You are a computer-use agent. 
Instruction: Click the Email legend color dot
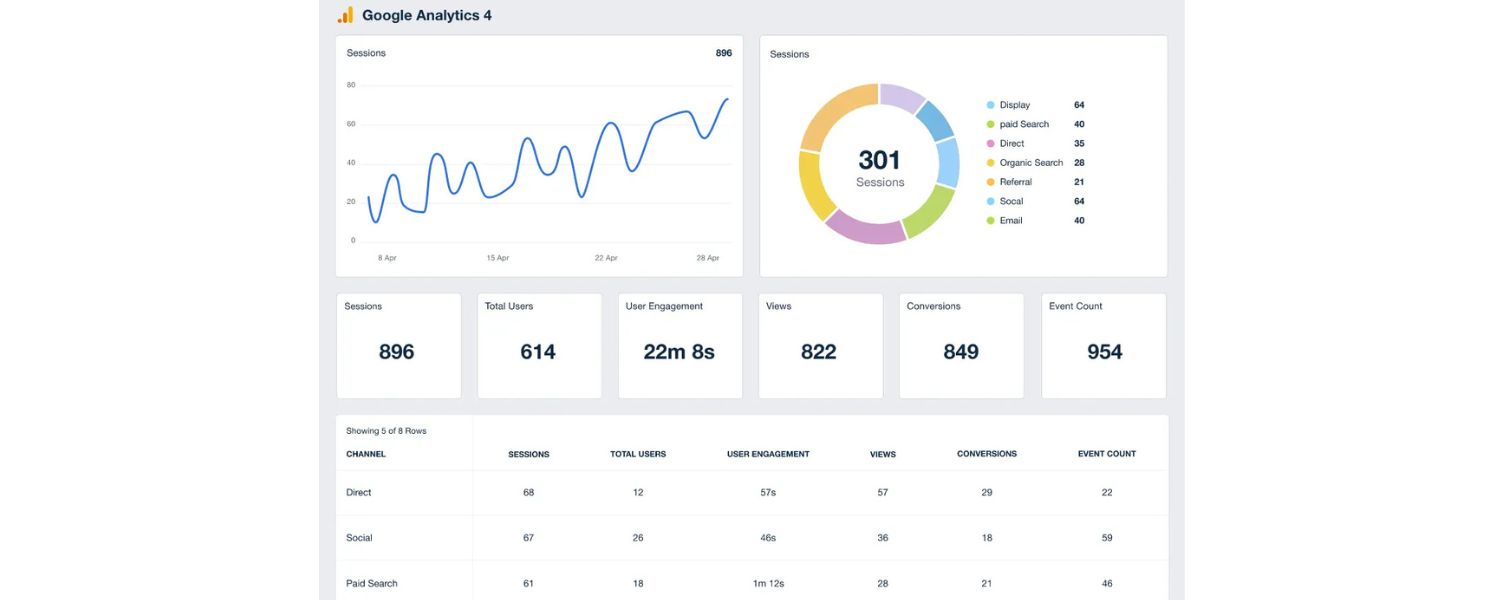(990, 220)
